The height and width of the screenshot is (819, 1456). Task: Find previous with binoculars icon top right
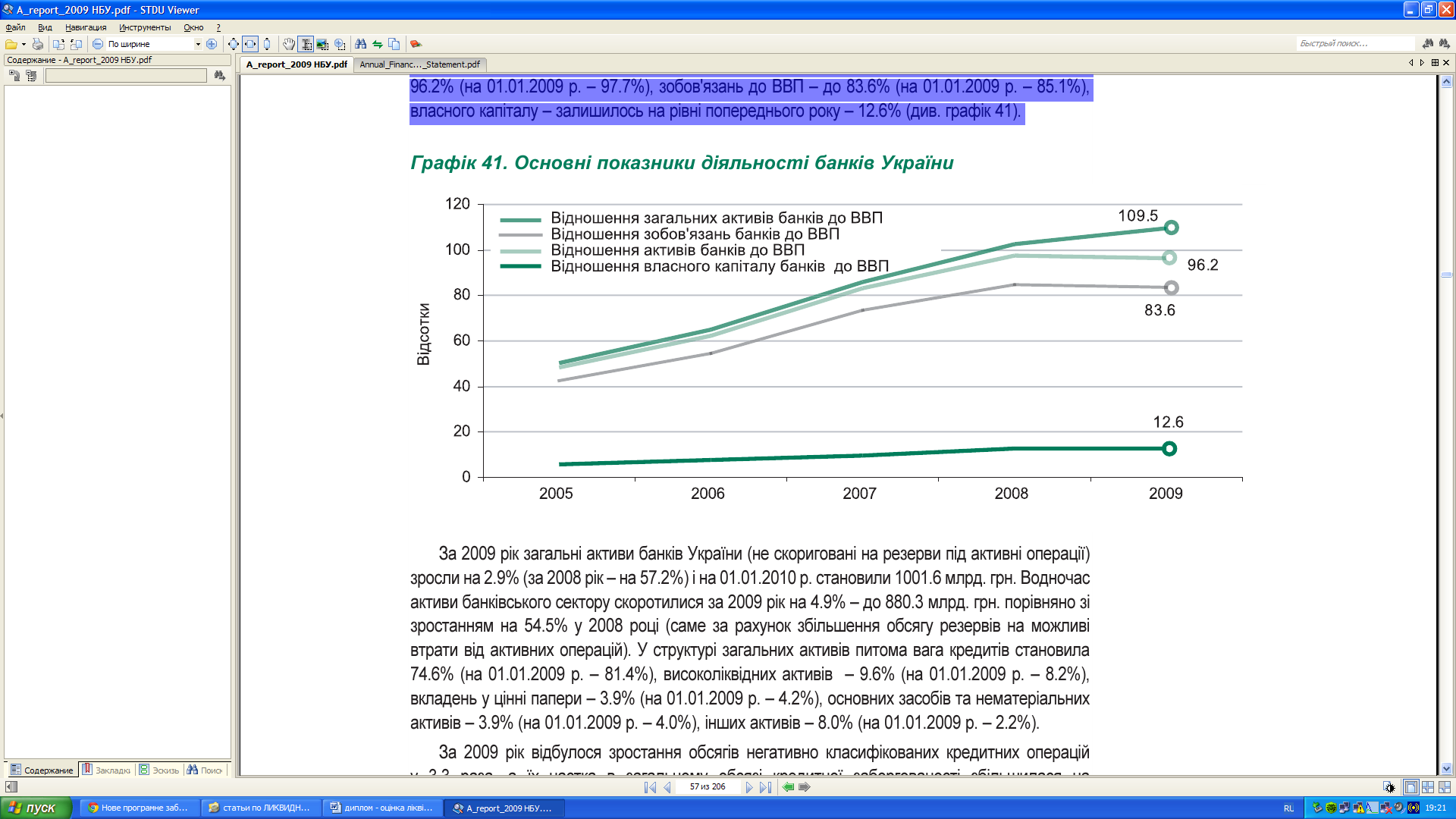1428,44
